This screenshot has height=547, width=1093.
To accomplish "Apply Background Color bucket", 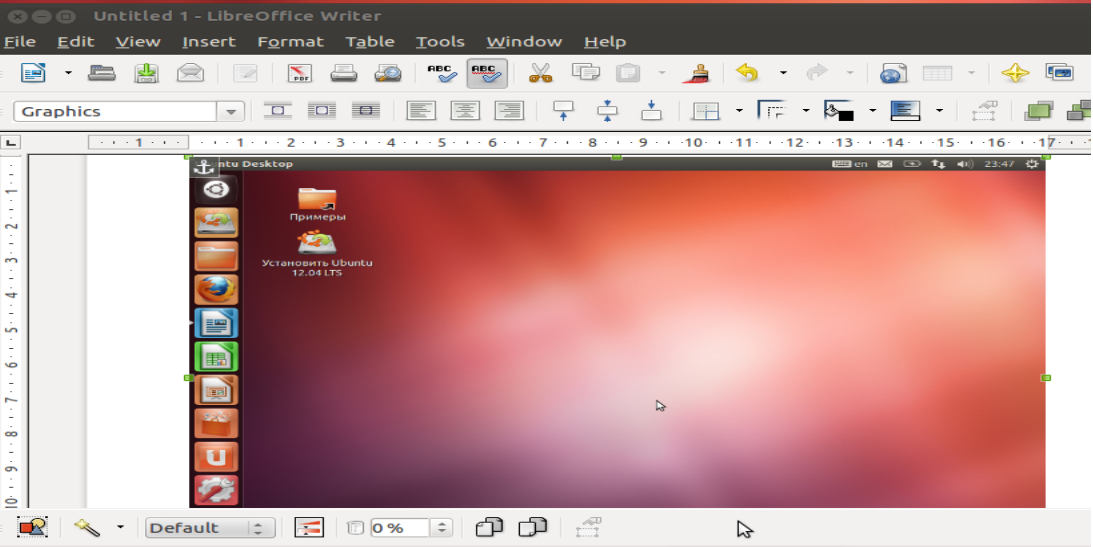I will 839,111.
